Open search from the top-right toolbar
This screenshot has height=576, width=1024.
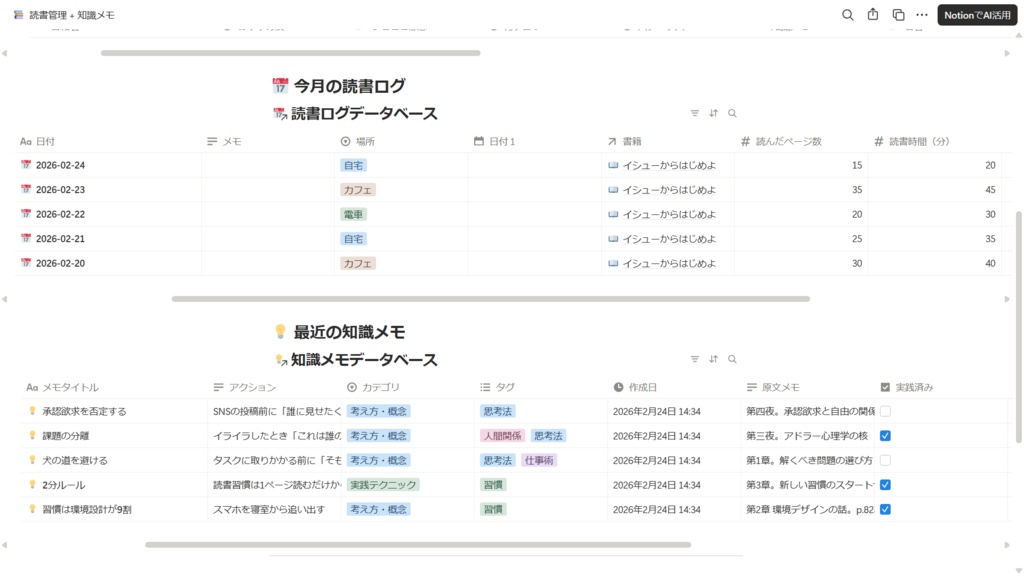tap(847, 14)
